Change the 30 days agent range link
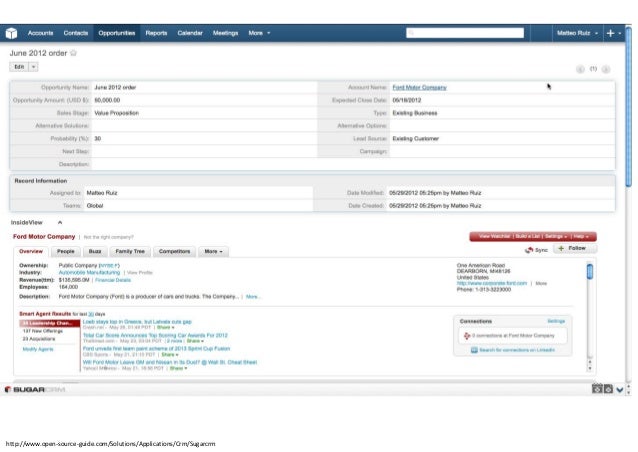Screen dimensions: 638x452 pos(91,314)
